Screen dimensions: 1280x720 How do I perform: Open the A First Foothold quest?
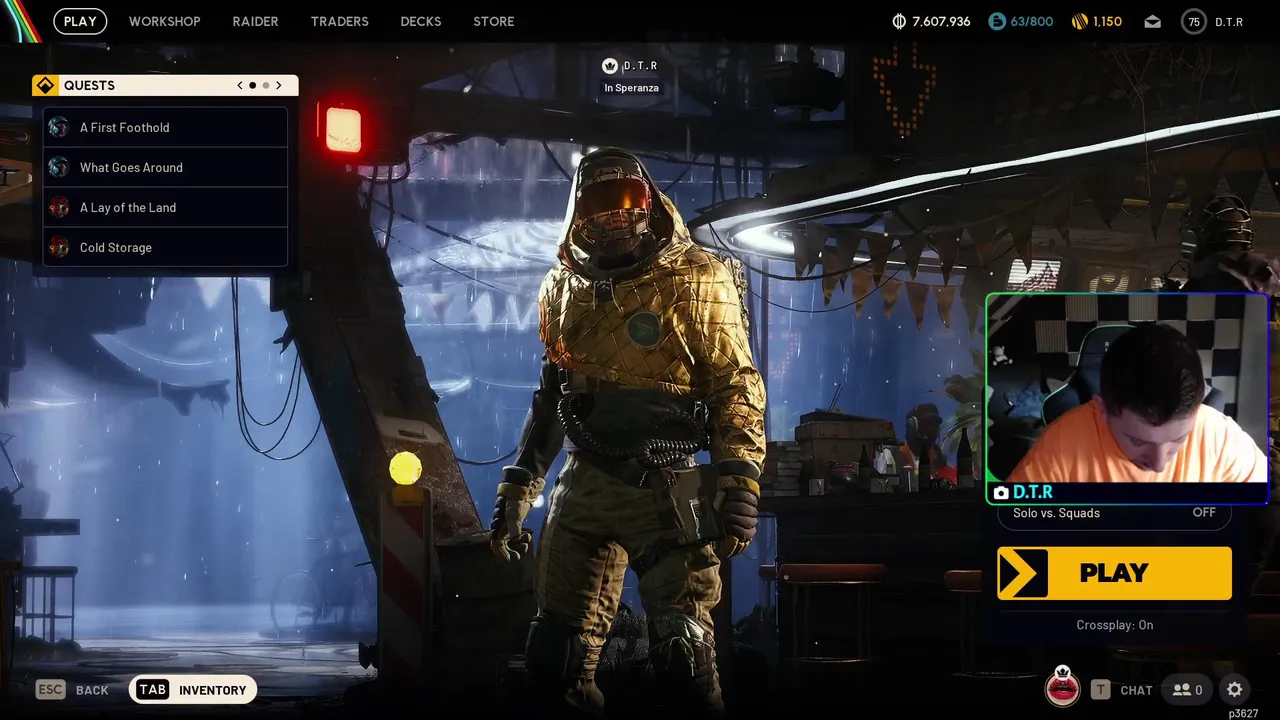(165, 127)
